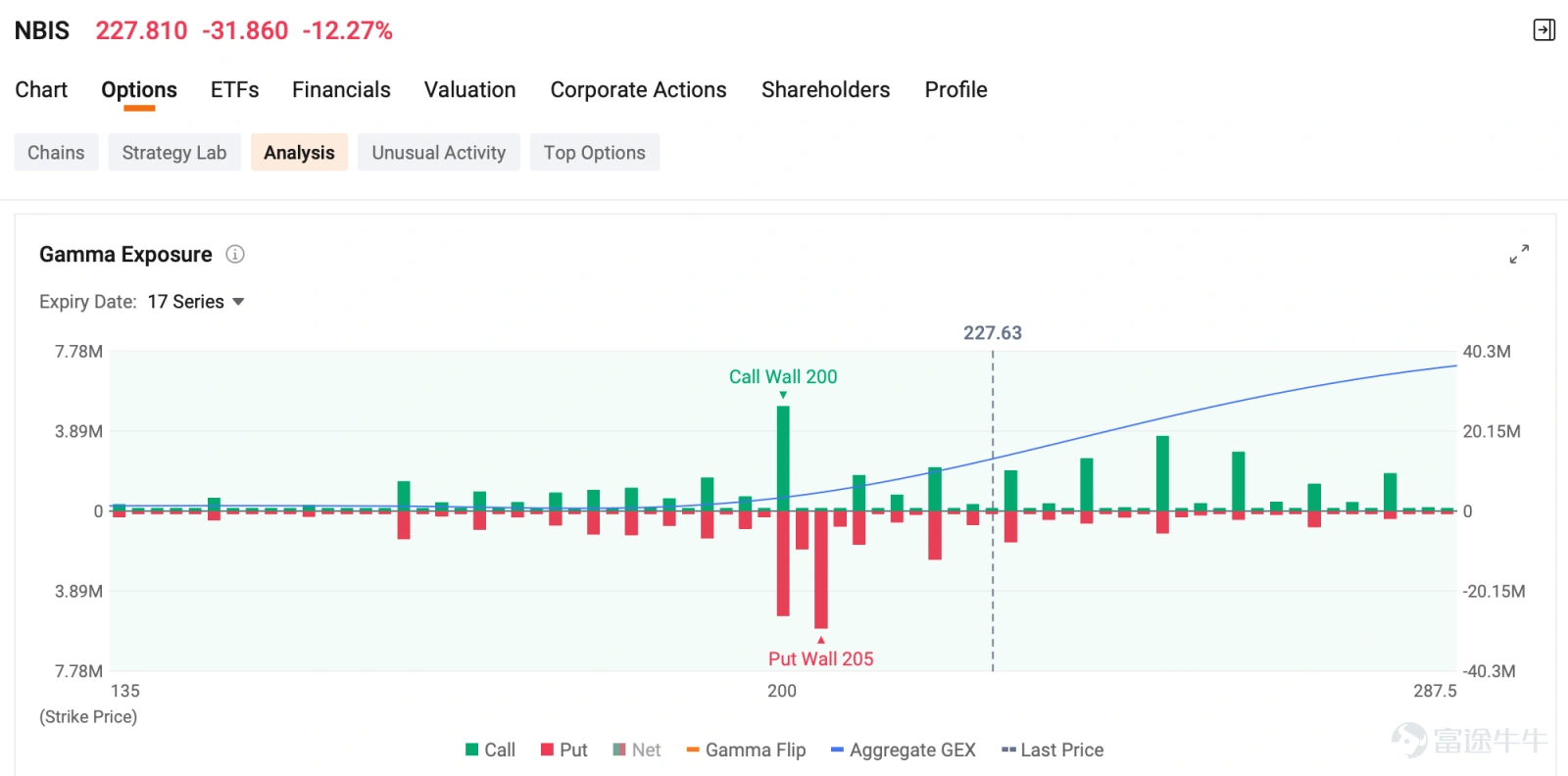Open the Gamma Exposure info tooltip icon
Image resolution: width=1568 pixels, height=776 pixels.
pos(235,254)
